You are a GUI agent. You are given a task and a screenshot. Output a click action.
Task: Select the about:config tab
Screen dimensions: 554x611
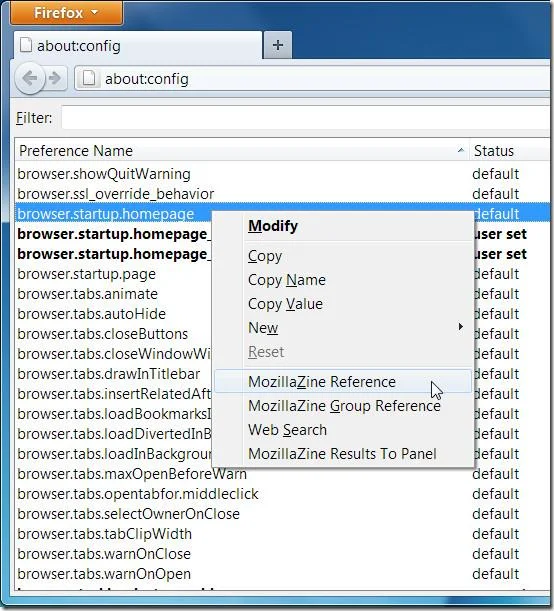(x=137, y=46)
